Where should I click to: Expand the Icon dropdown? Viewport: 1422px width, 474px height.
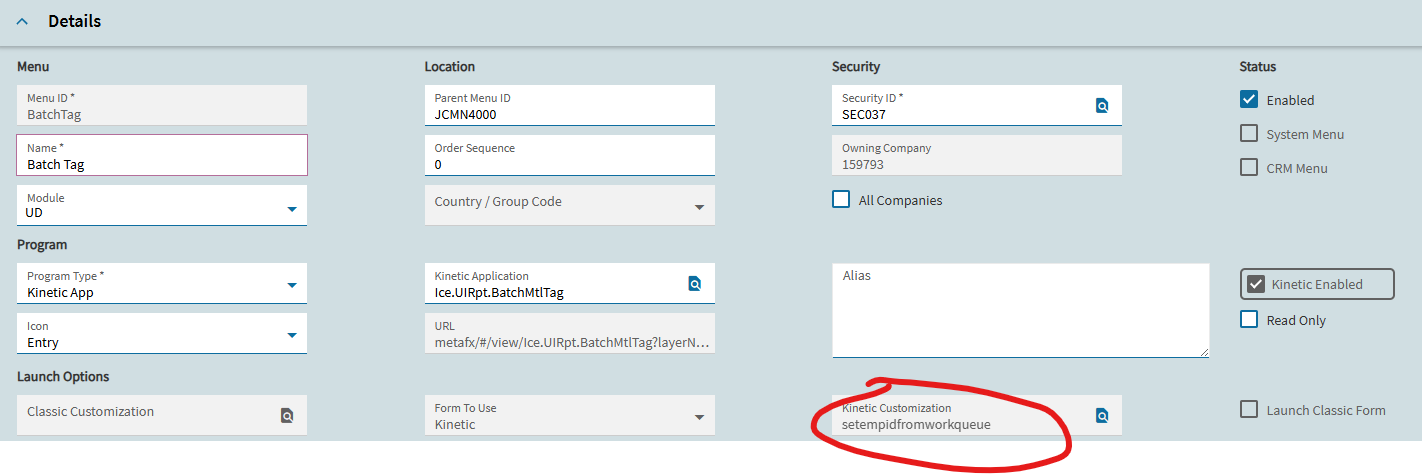pyautogui.click(x=292, y=335)
